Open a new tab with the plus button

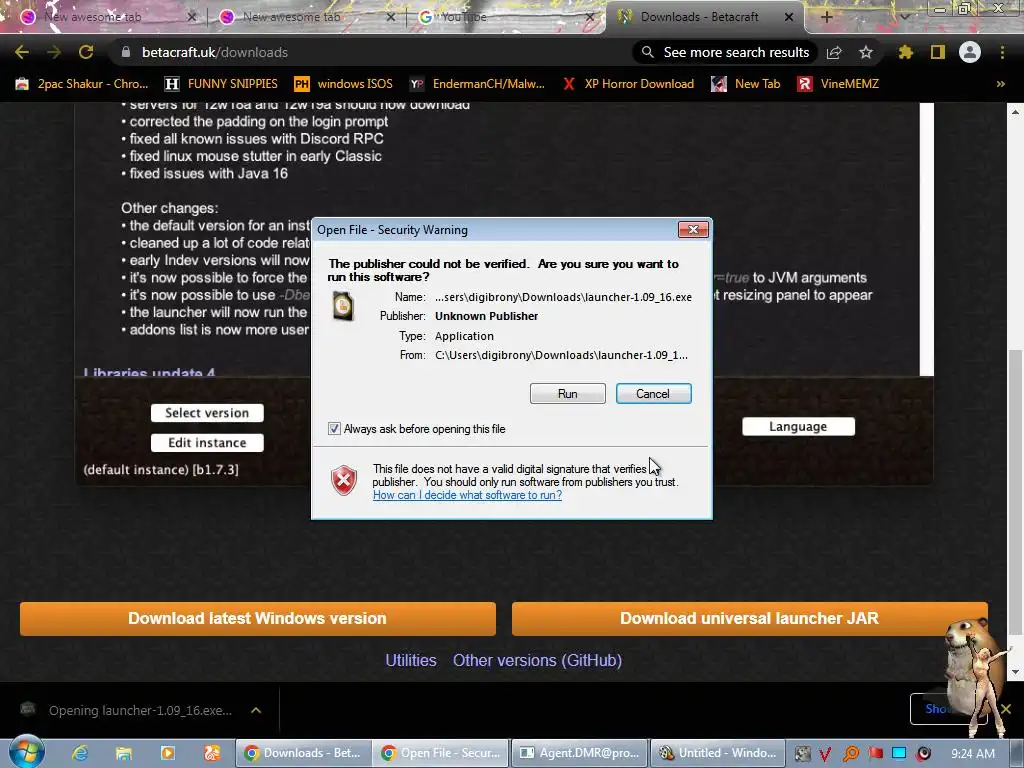[x=827, y=17]
